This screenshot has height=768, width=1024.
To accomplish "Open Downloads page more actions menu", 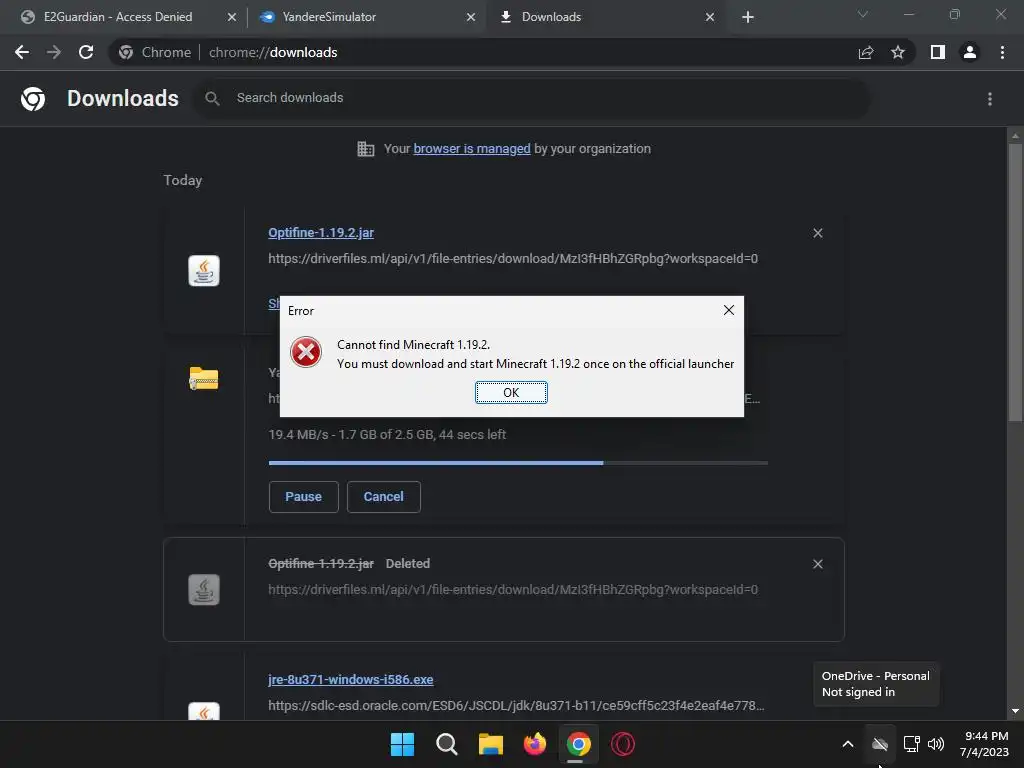I will click(990, 99).
